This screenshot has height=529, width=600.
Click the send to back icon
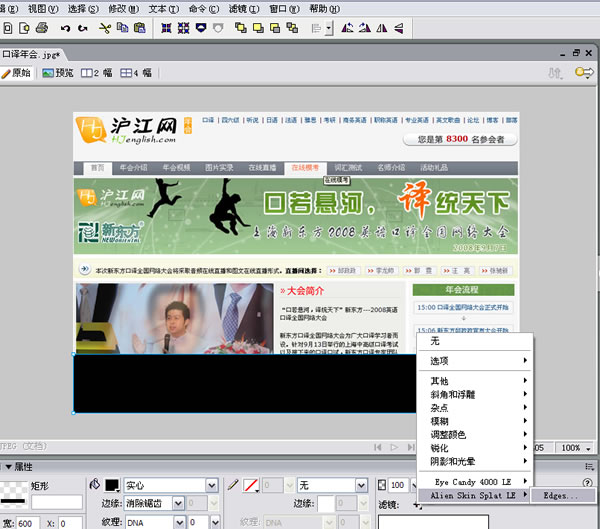tap(292, 28)
